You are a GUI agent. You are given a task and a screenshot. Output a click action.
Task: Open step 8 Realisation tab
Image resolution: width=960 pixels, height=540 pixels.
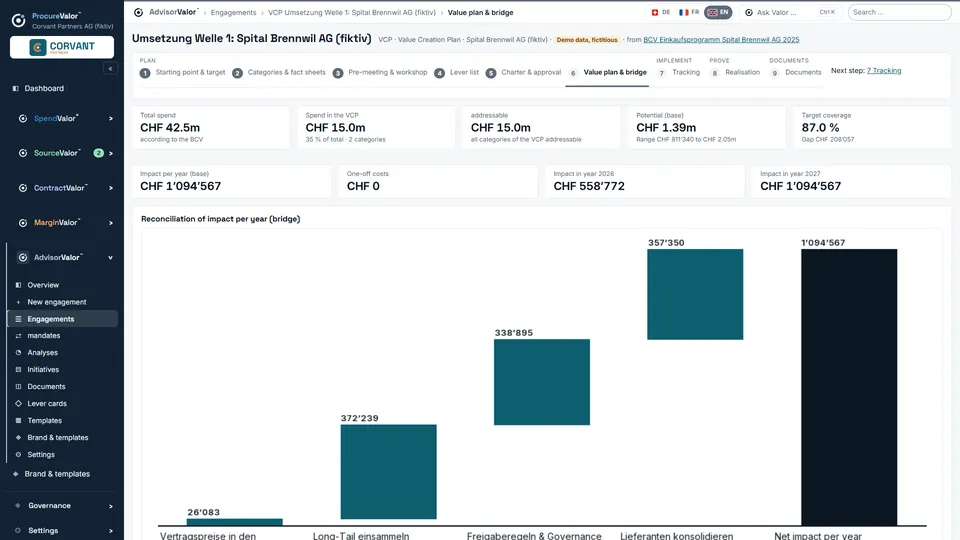[735, 73]
